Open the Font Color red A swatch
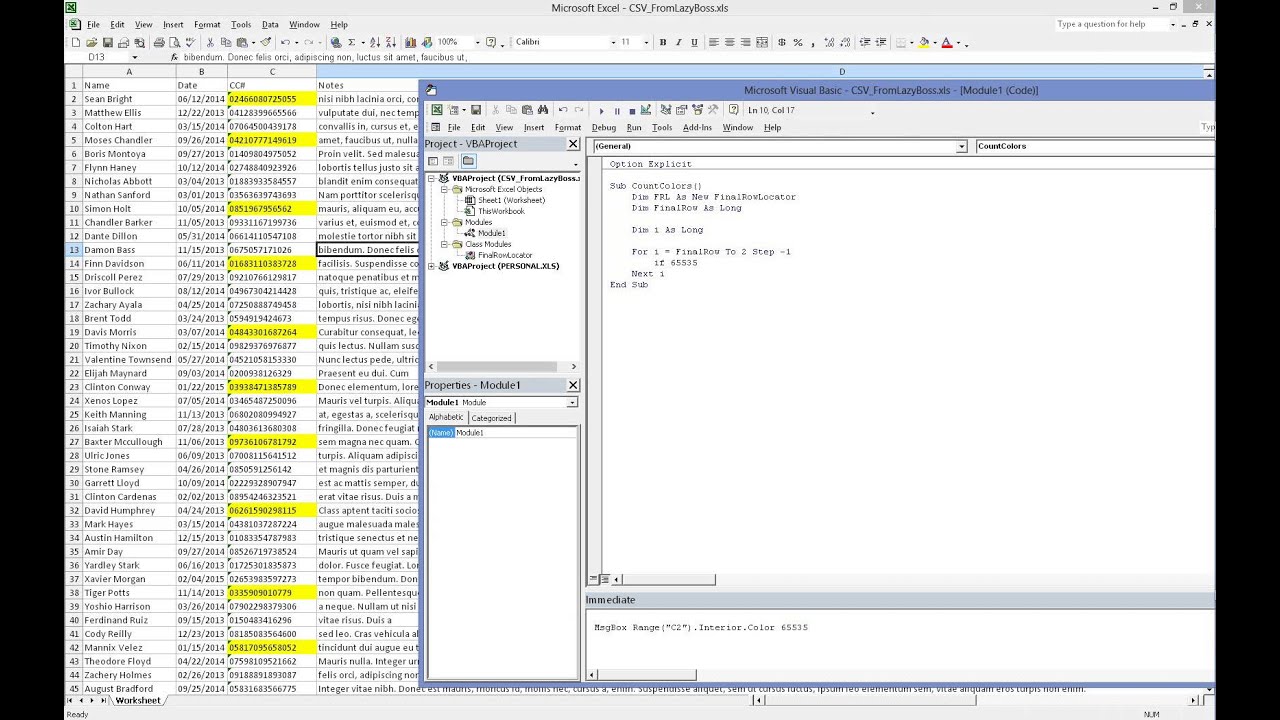This screenshot has height=720, width=1280. (x=946, y=42)
